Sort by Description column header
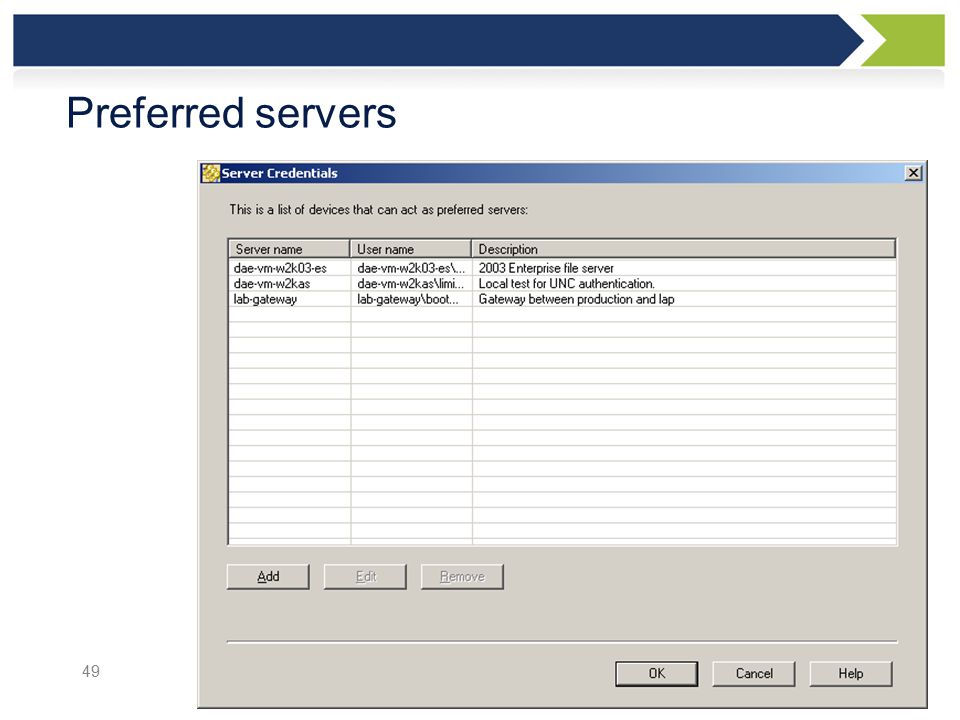 tap(684, 249)
